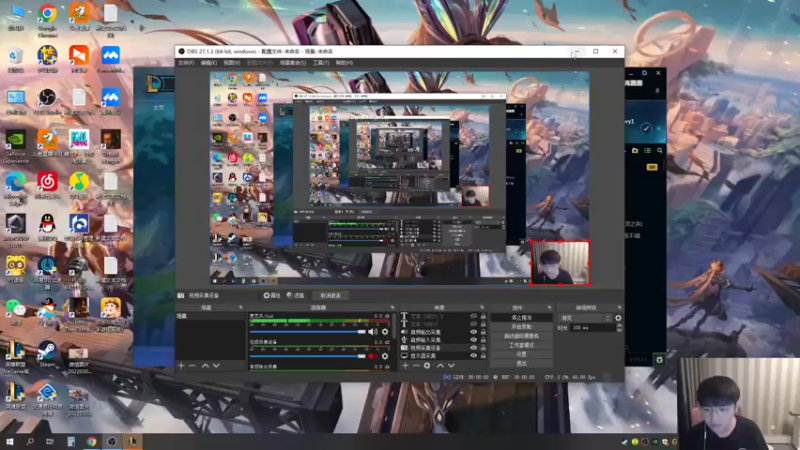This screenshot has height=450, width=800.
Task: Open selected source properties gear in Sources toolbar
Action: click(427, 365)
